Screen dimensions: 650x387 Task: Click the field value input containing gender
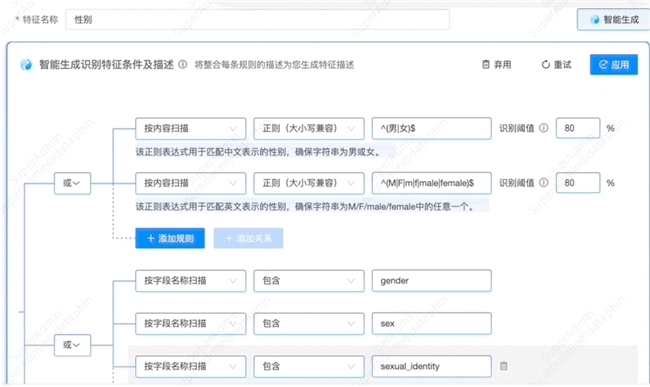(432, 281)
